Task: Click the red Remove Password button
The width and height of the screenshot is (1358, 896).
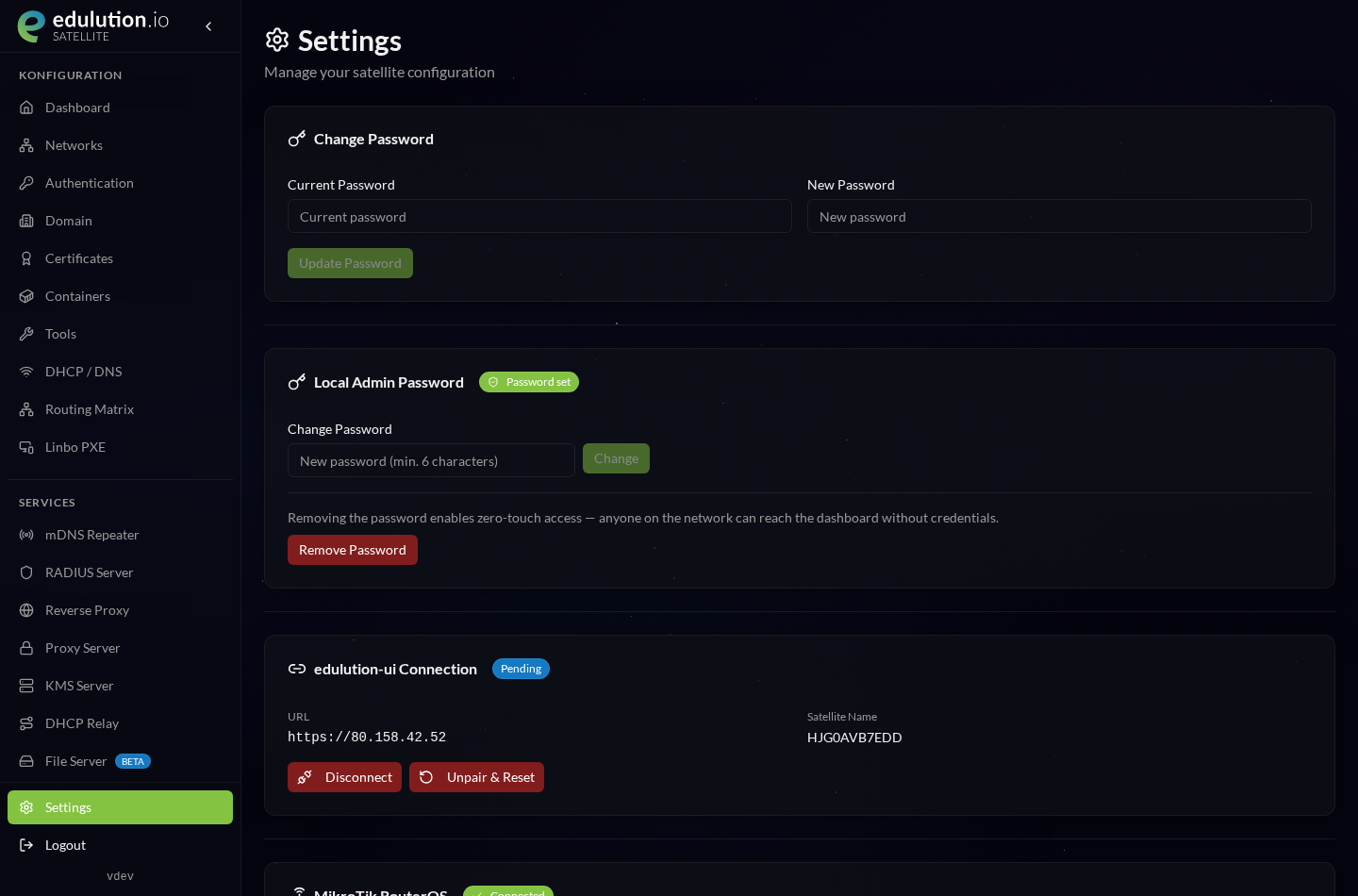Action: click(x=353, y=550)
